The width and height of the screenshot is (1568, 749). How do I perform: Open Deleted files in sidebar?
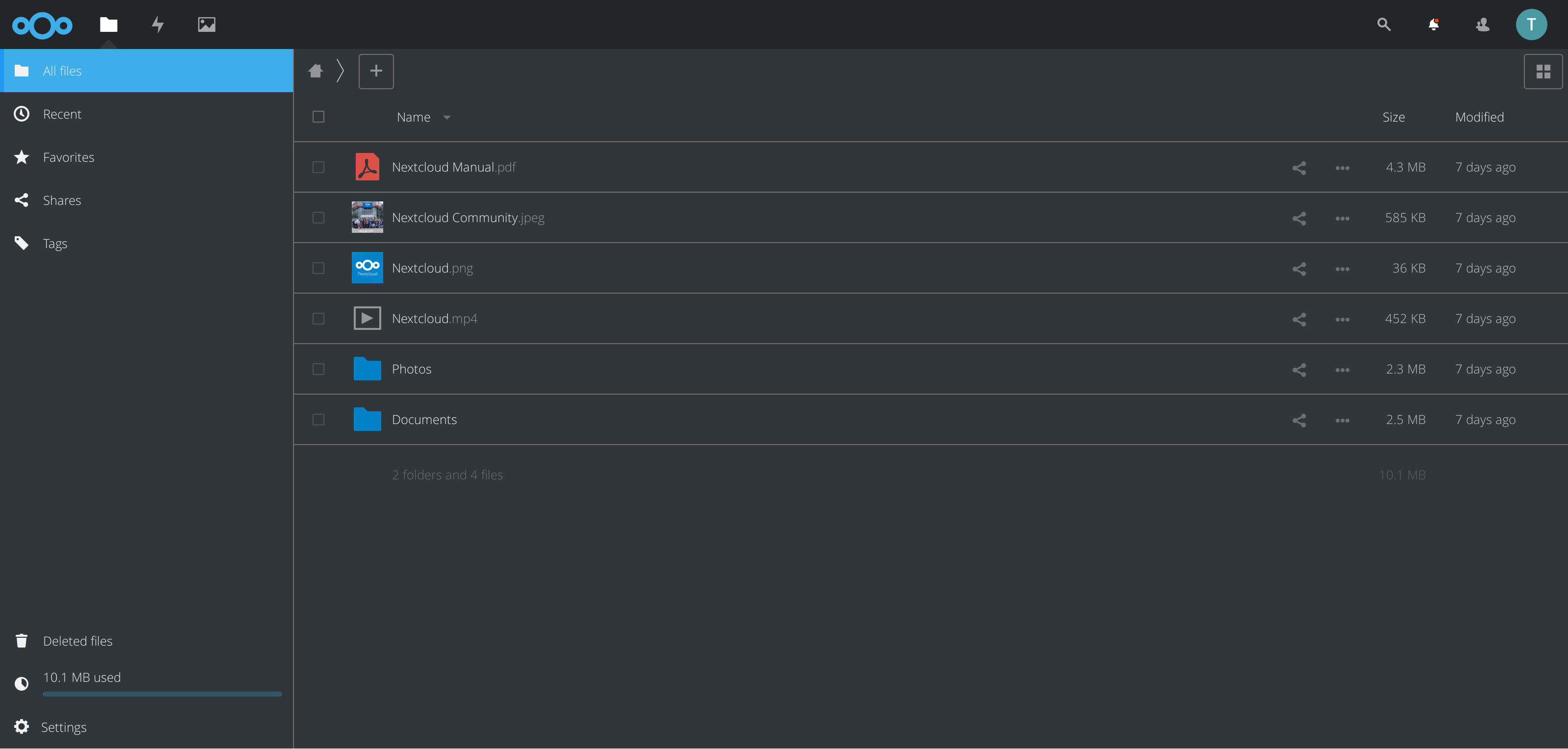pos(147,641)
